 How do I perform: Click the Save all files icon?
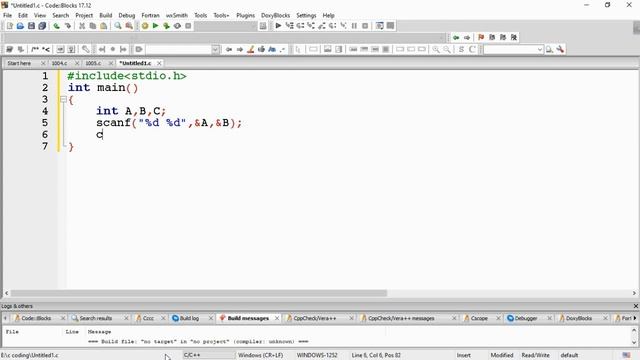[42, 26]
